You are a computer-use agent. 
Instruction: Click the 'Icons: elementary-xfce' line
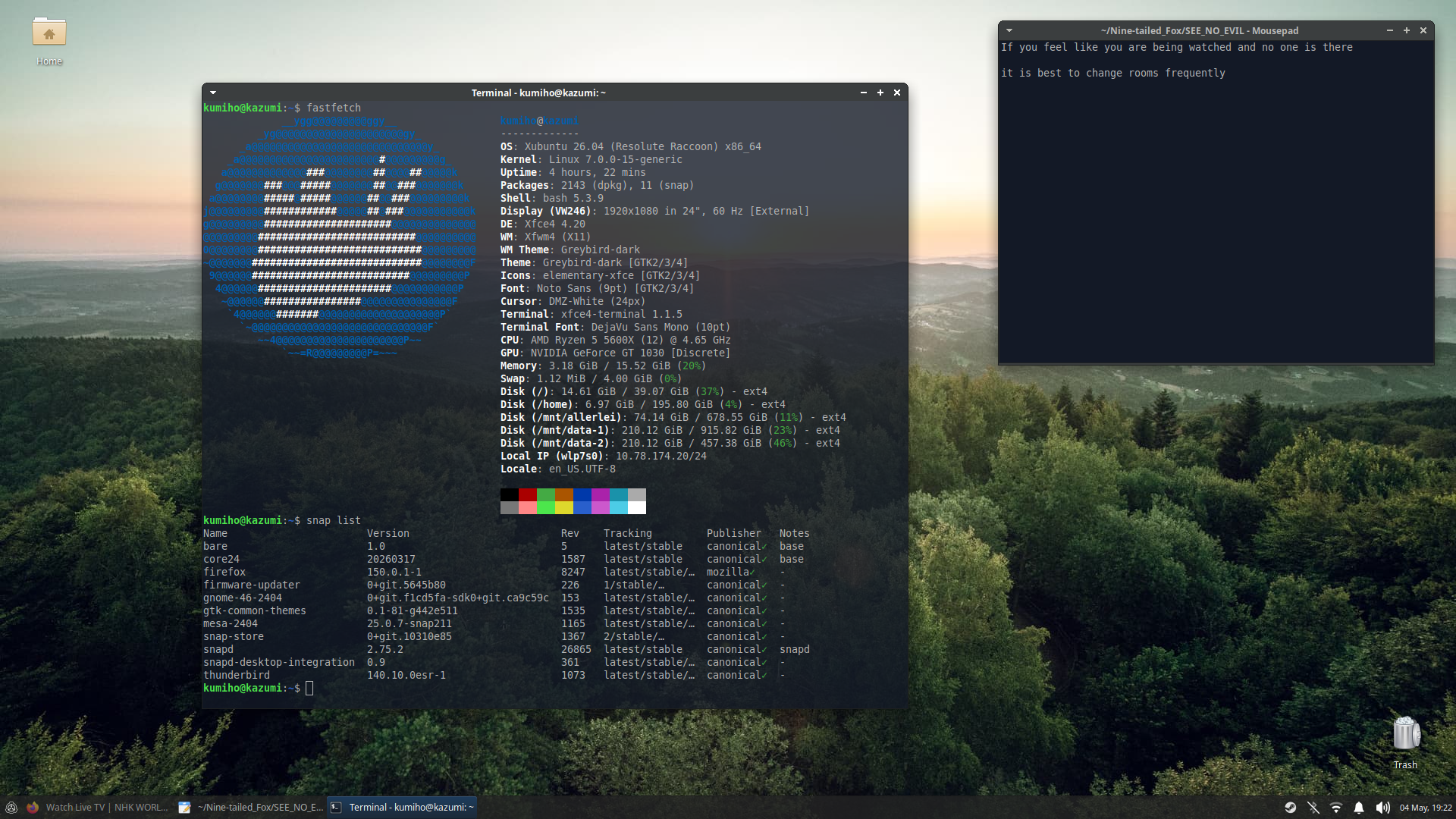(601, 275)
